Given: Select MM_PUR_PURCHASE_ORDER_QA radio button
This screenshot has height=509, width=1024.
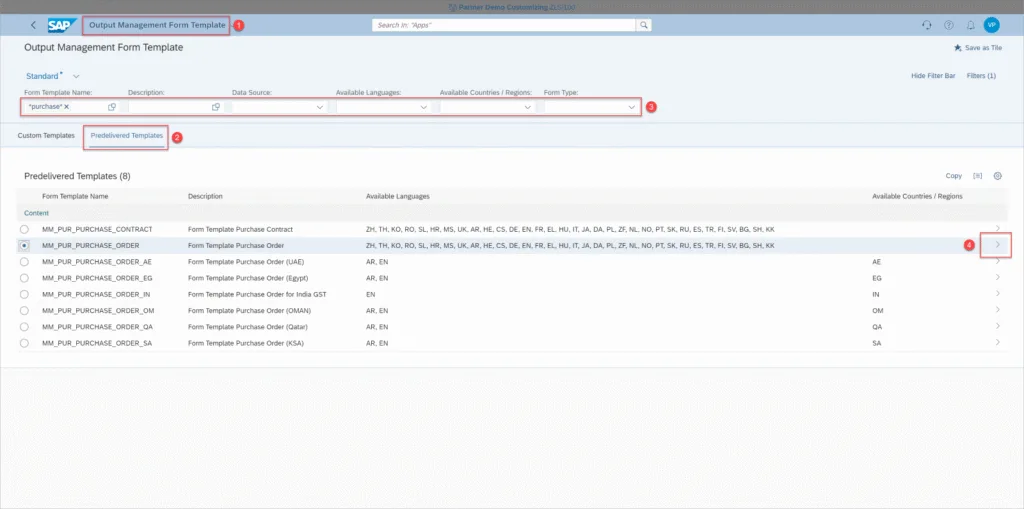Looking at the screenshot, I should coord(24,327).
